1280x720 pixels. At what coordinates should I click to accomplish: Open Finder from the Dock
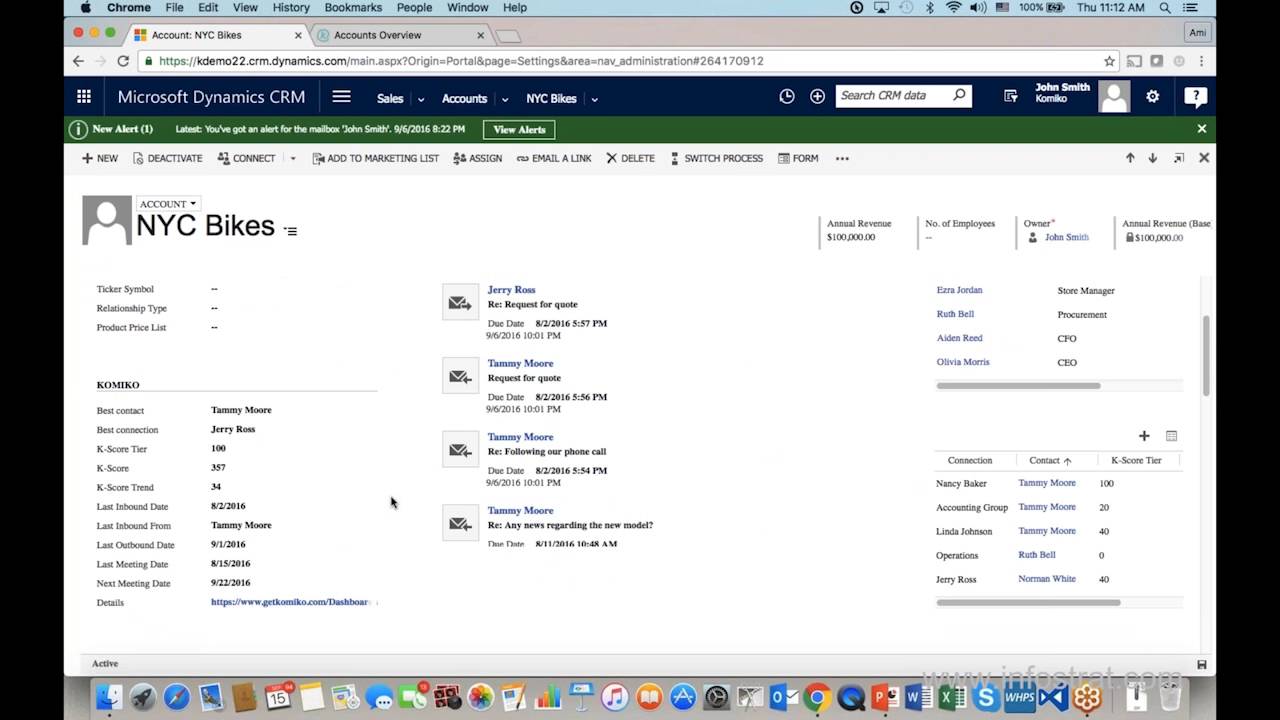(x=109, y=697)
